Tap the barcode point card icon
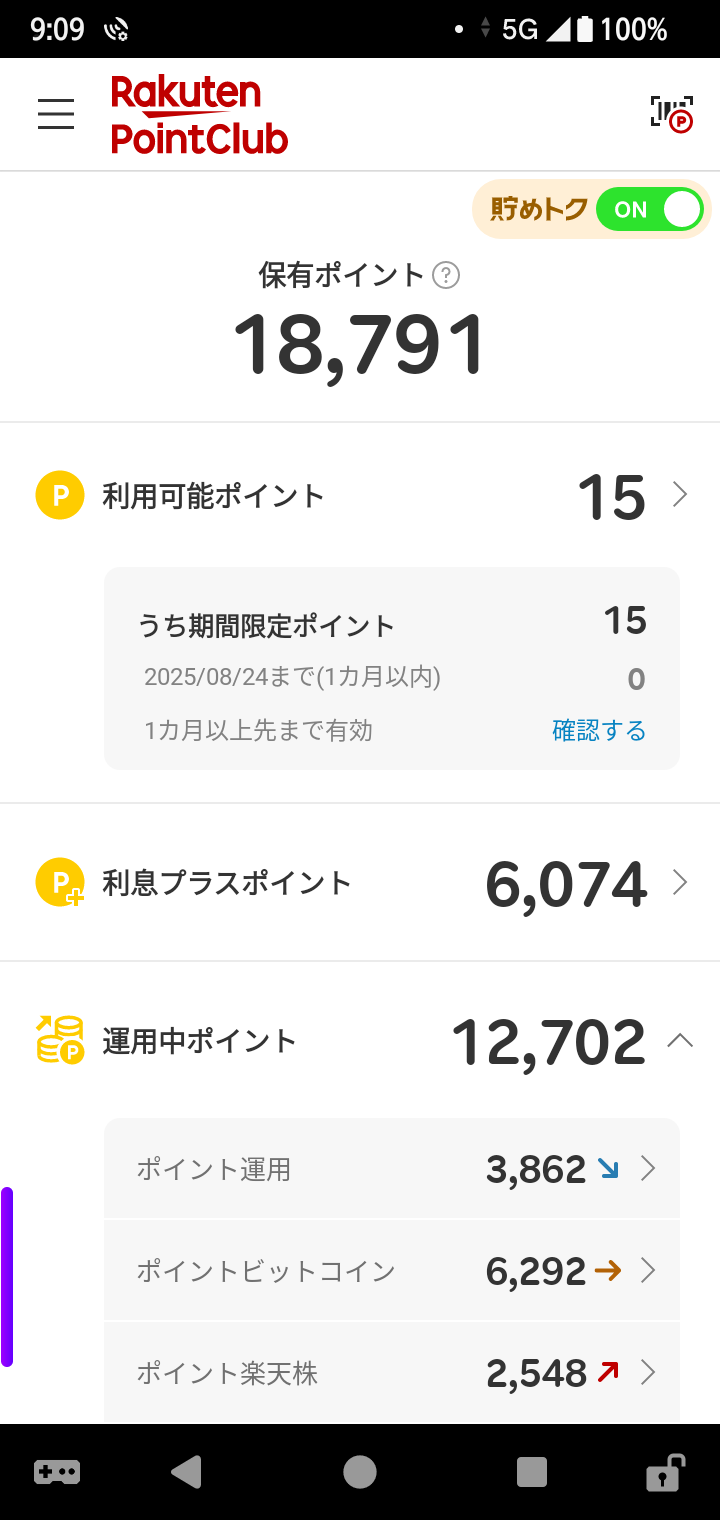Viewport: 720px width, 1520px height. click(671, 114)
